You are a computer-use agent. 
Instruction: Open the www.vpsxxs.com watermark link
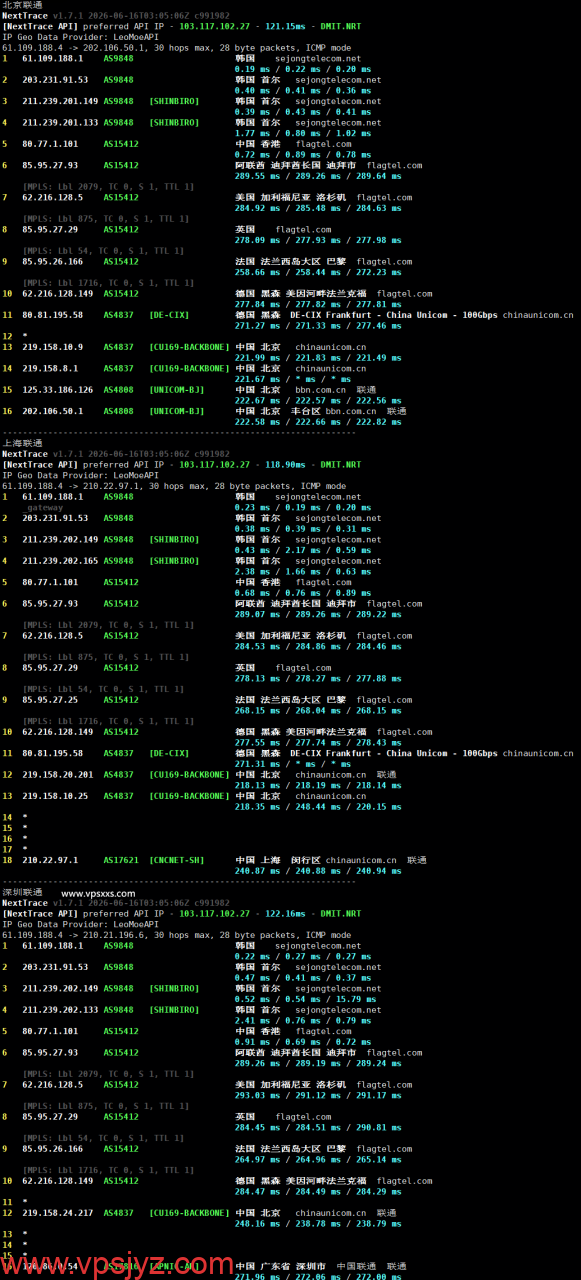click(98, 893)
